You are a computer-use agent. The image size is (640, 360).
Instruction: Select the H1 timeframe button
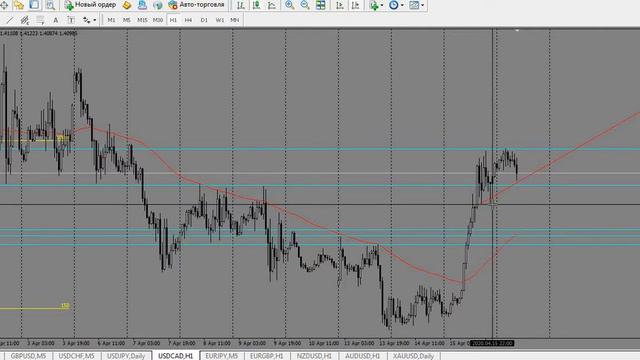point(173,20)
